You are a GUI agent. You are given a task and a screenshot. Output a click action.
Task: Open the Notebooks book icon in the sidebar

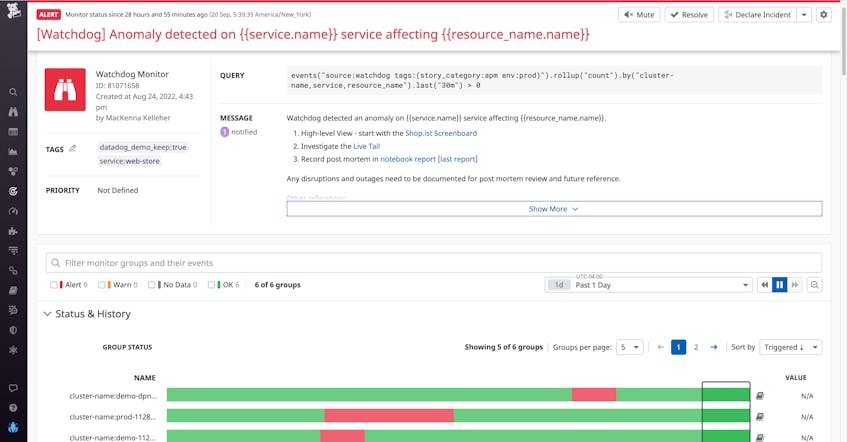point(13,291)
